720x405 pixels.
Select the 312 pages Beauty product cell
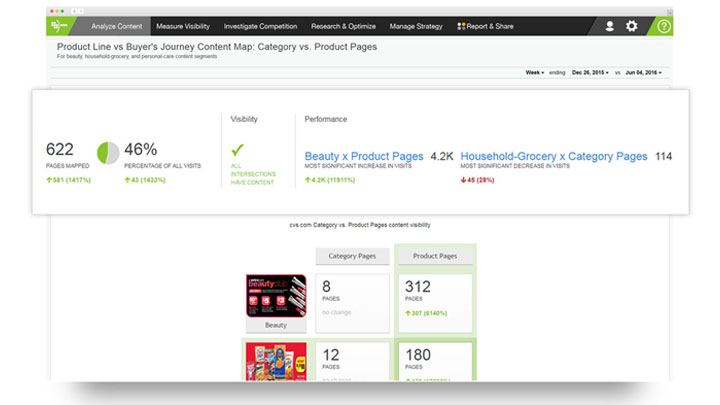435,303
